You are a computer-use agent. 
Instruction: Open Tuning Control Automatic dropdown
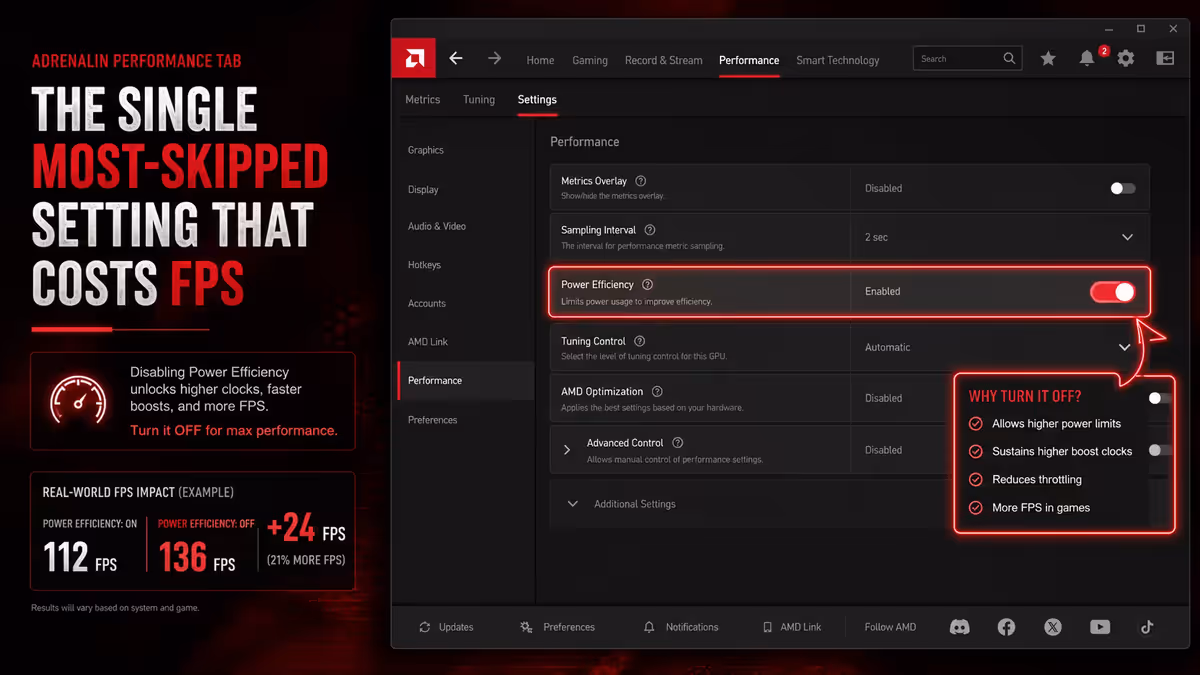pos(1124,347)
